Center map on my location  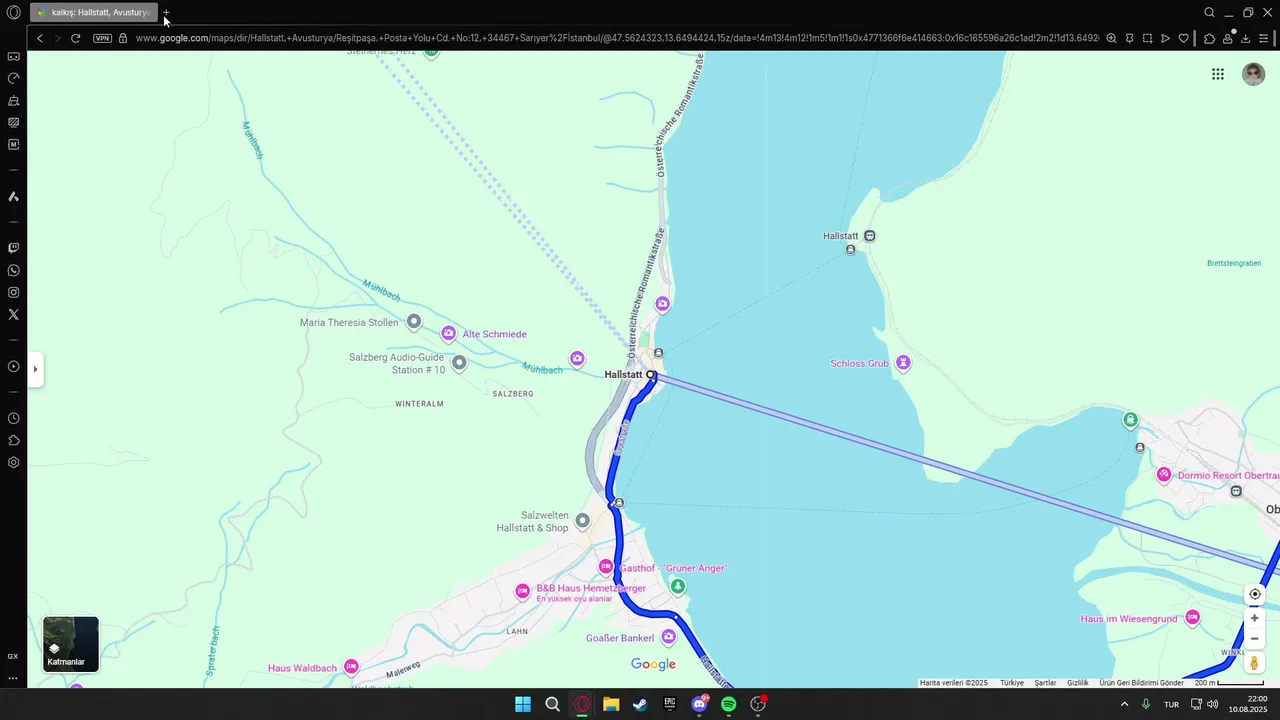(1254, 594)
